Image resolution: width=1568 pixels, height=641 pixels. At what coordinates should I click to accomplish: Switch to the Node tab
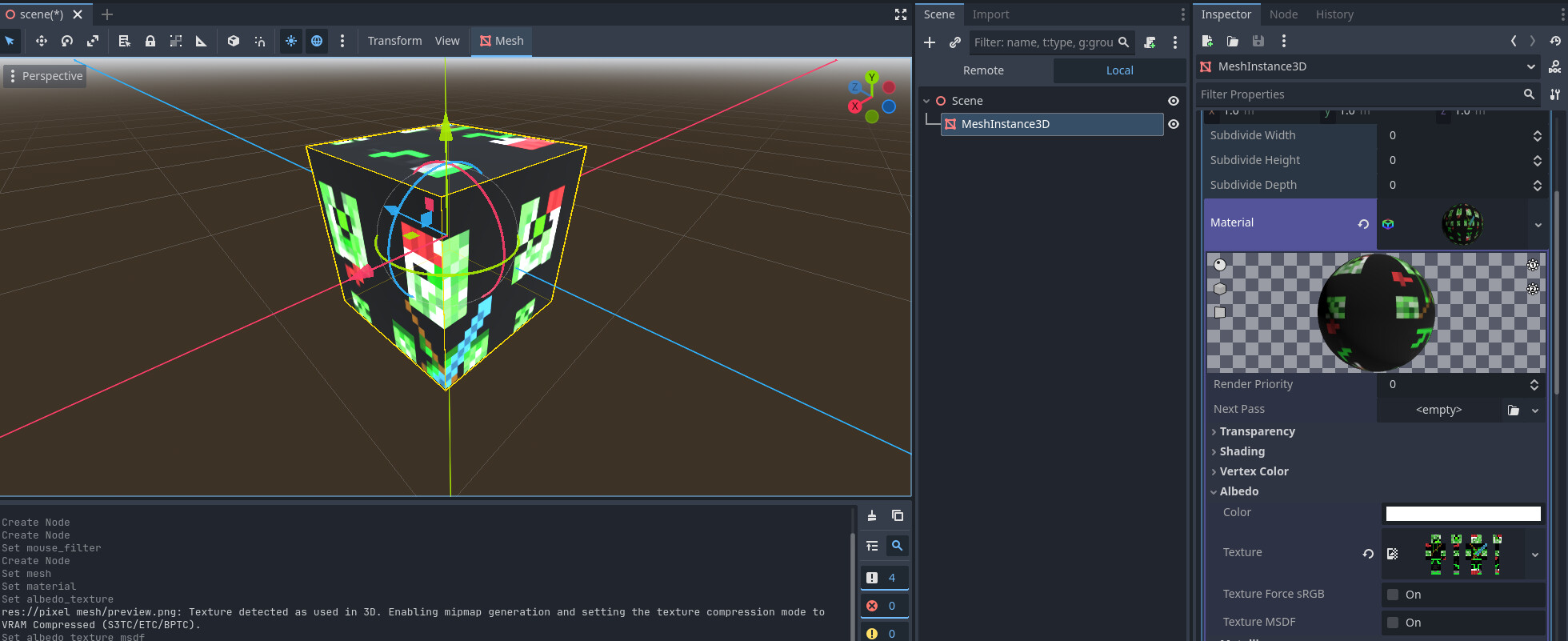1283,14
